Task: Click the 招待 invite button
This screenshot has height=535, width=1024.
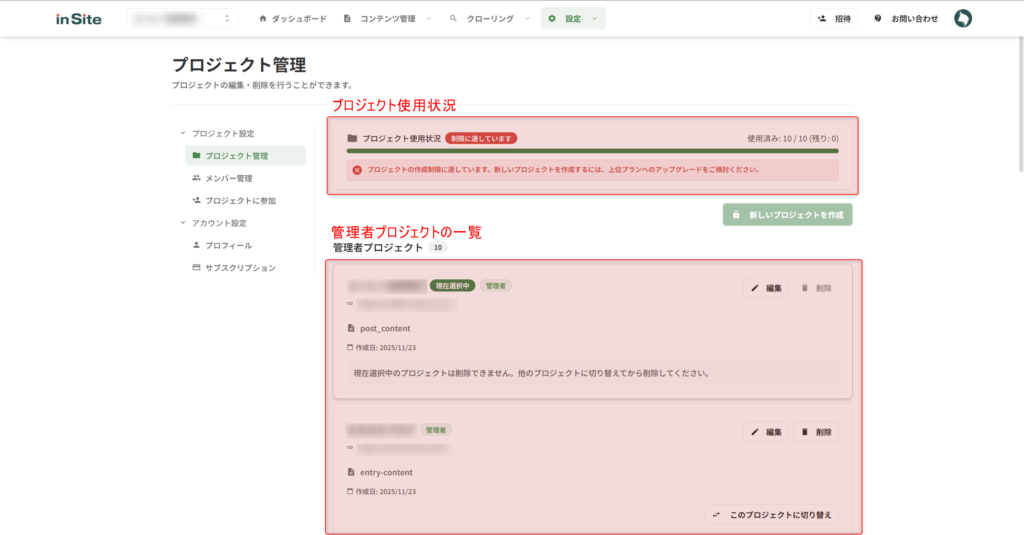Action: click(834, 19)
